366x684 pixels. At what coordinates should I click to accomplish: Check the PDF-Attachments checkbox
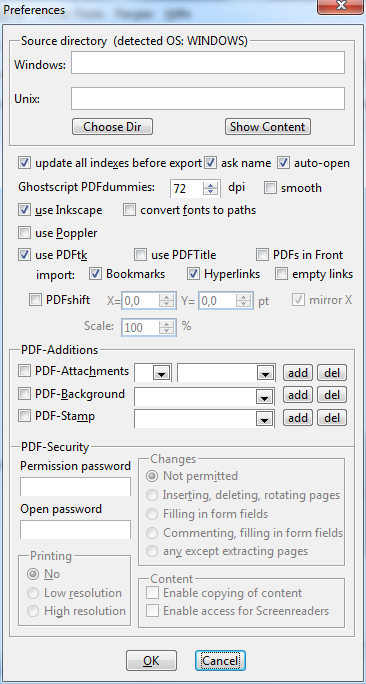[x=24, y=371]
